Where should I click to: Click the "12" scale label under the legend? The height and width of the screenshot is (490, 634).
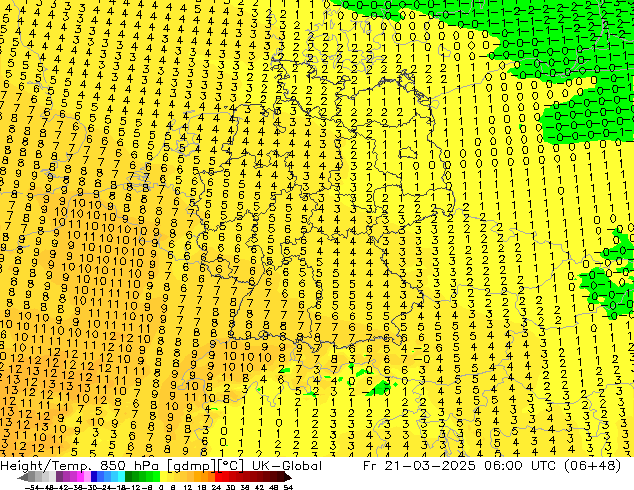(188, 487)
